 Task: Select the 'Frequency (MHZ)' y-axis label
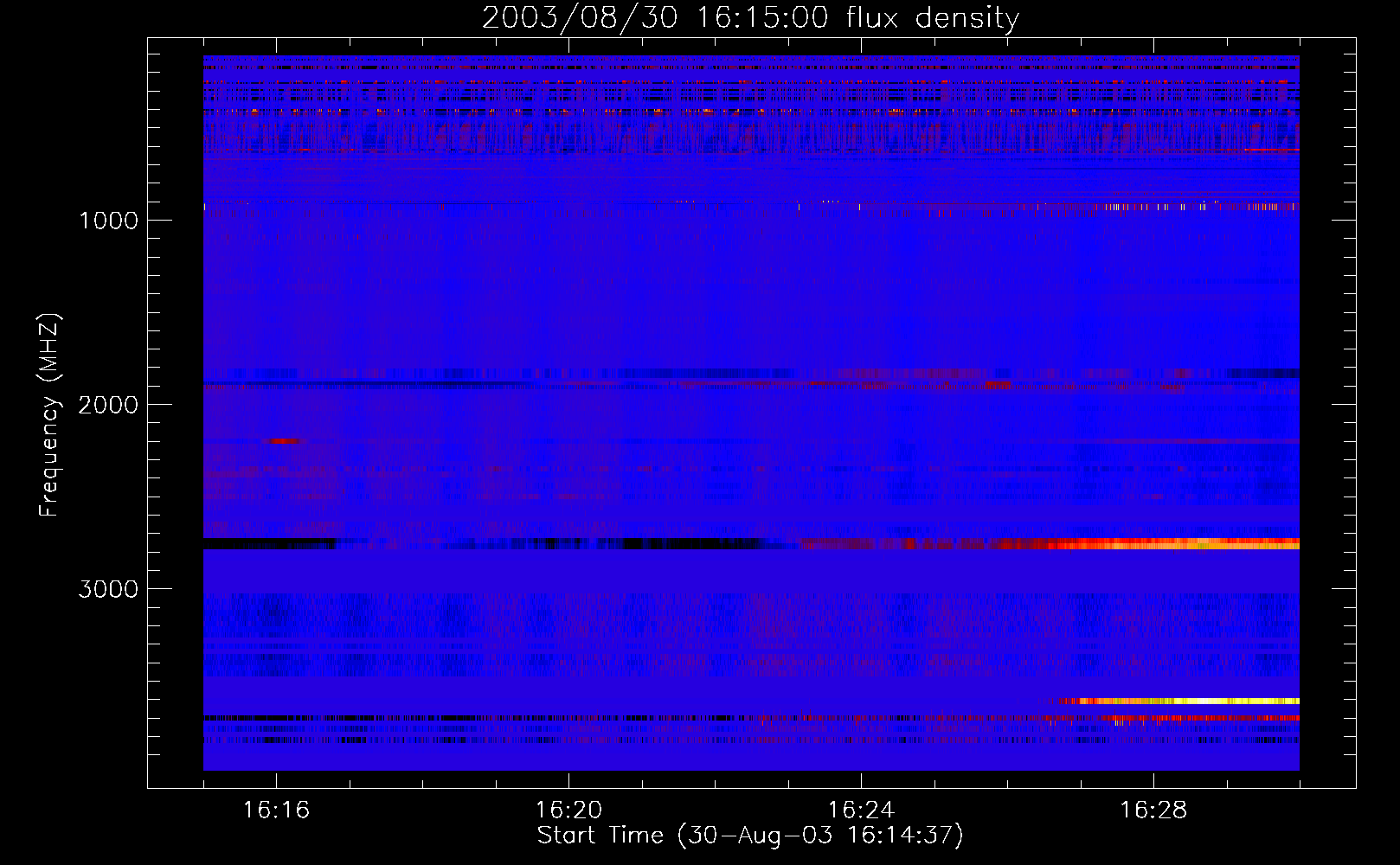[50, 414]
